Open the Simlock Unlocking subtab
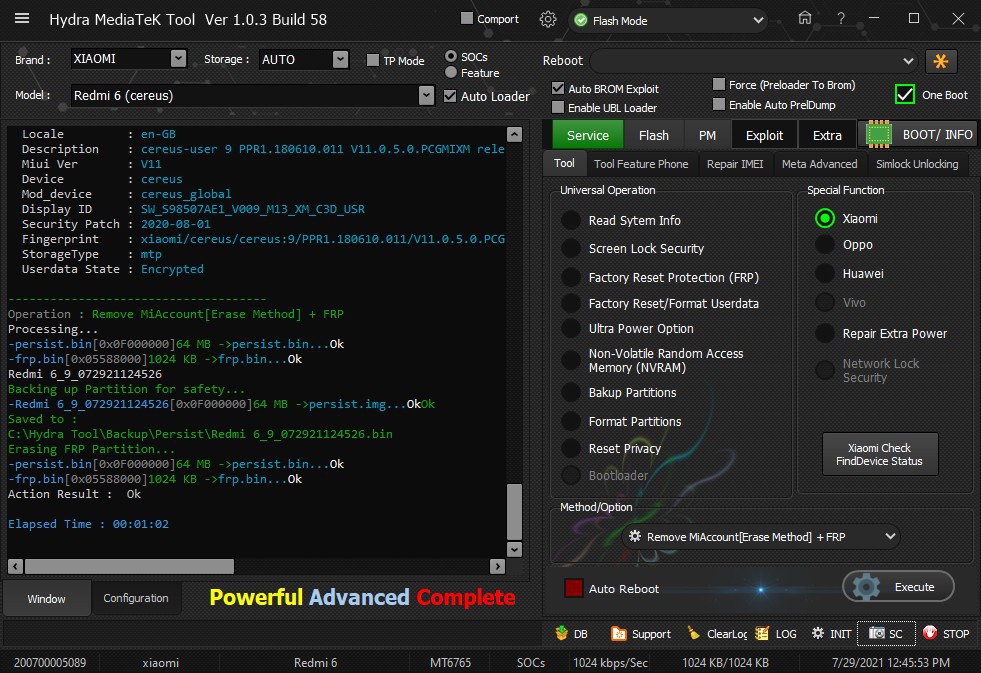981x673 pixels. [917, 164]
